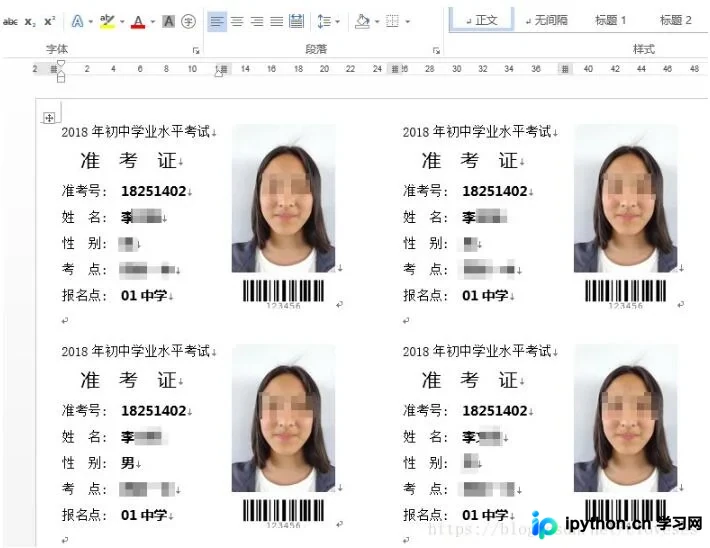The image size is (710, 548).
Task: Toggle align left
Action: pyautogui.click(x=217, y=21)
